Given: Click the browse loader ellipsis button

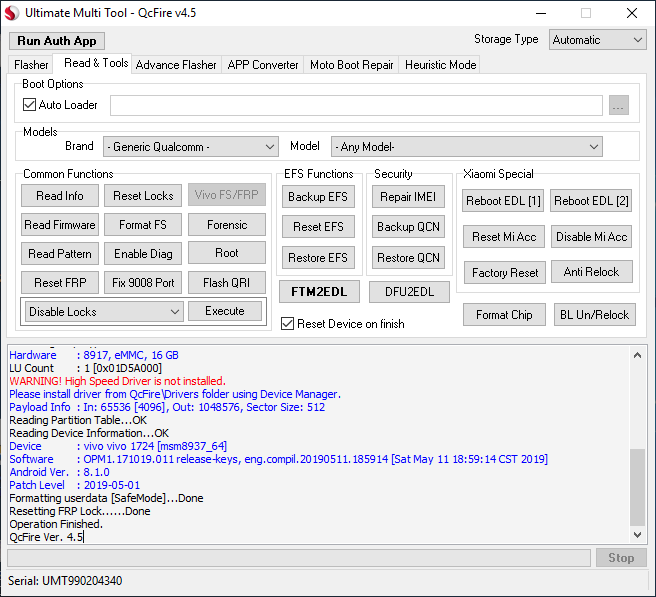Looking at the screenshot, I should [x=618, y=105].
